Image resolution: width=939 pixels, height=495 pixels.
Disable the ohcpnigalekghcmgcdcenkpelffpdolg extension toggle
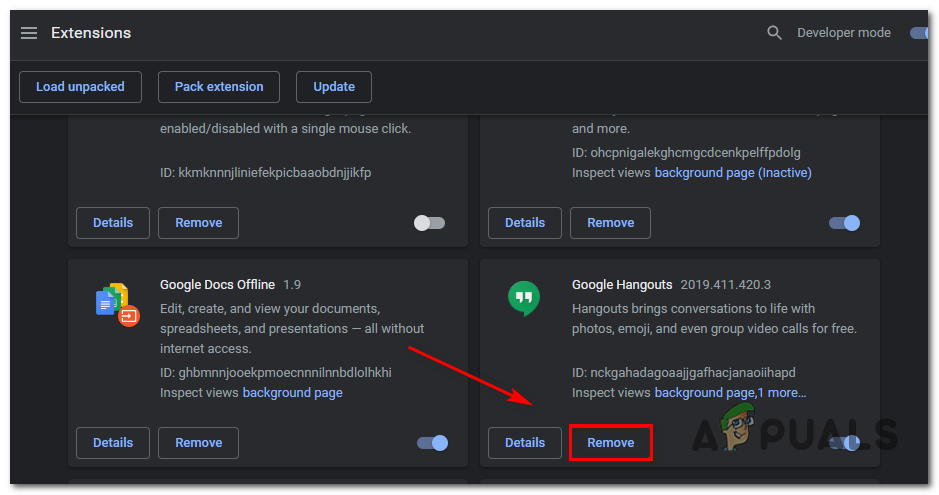[x=844, y=223]
